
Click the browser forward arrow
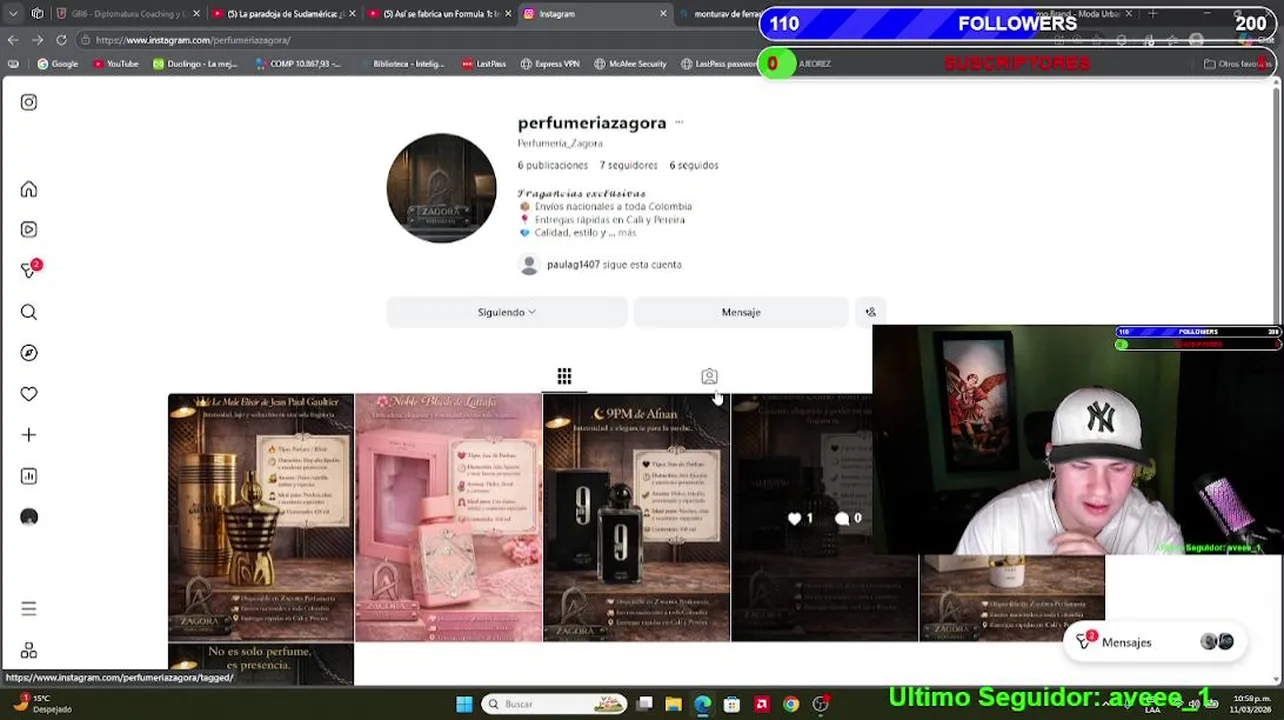37,40
